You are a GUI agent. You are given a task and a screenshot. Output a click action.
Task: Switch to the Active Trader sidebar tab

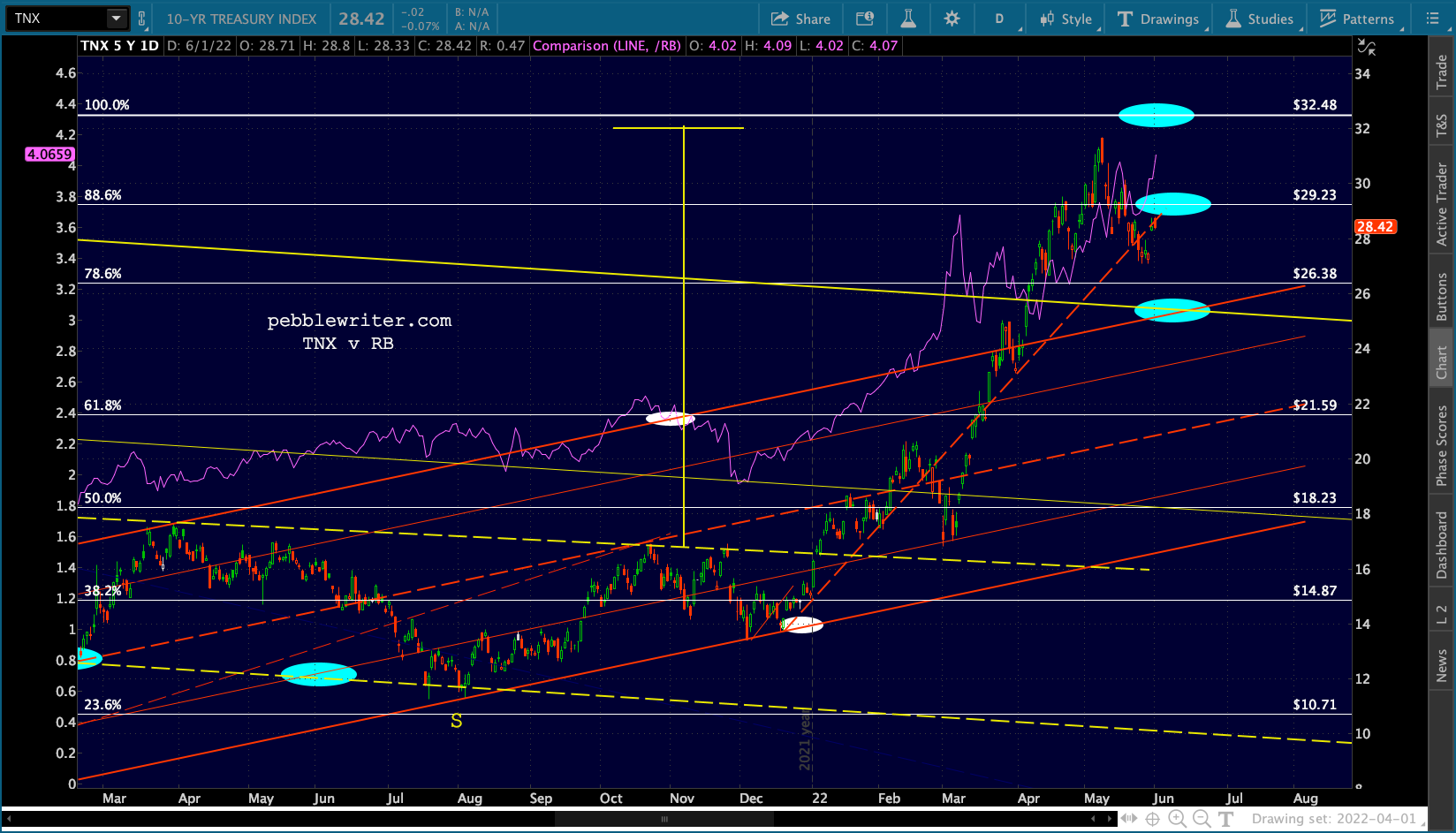pyautogui.click(x=1442, y=204)
